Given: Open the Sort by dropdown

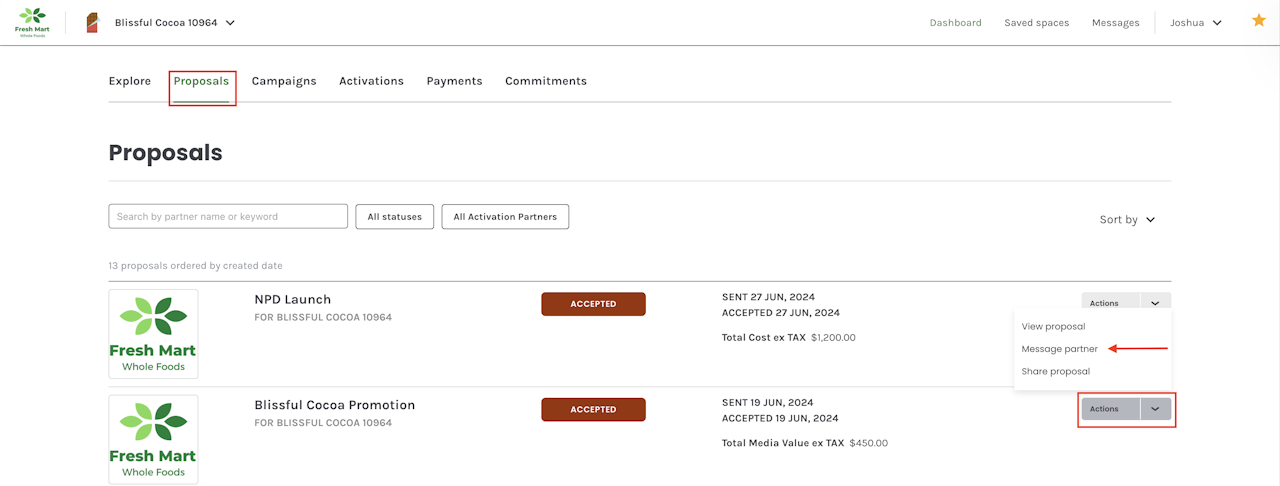Looking at the screenshot, I should pos(1127,220).
